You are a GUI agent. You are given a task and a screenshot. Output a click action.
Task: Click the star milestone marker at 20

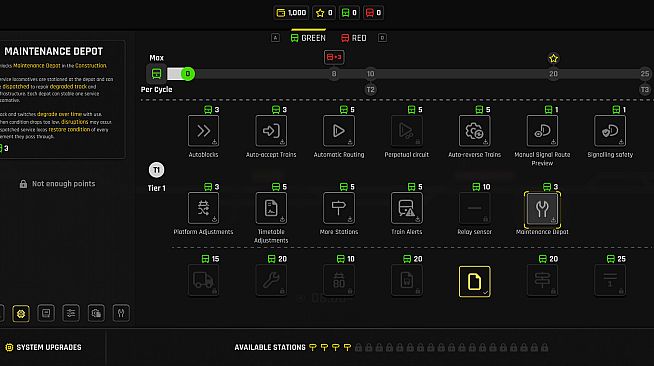pos(553,58)
